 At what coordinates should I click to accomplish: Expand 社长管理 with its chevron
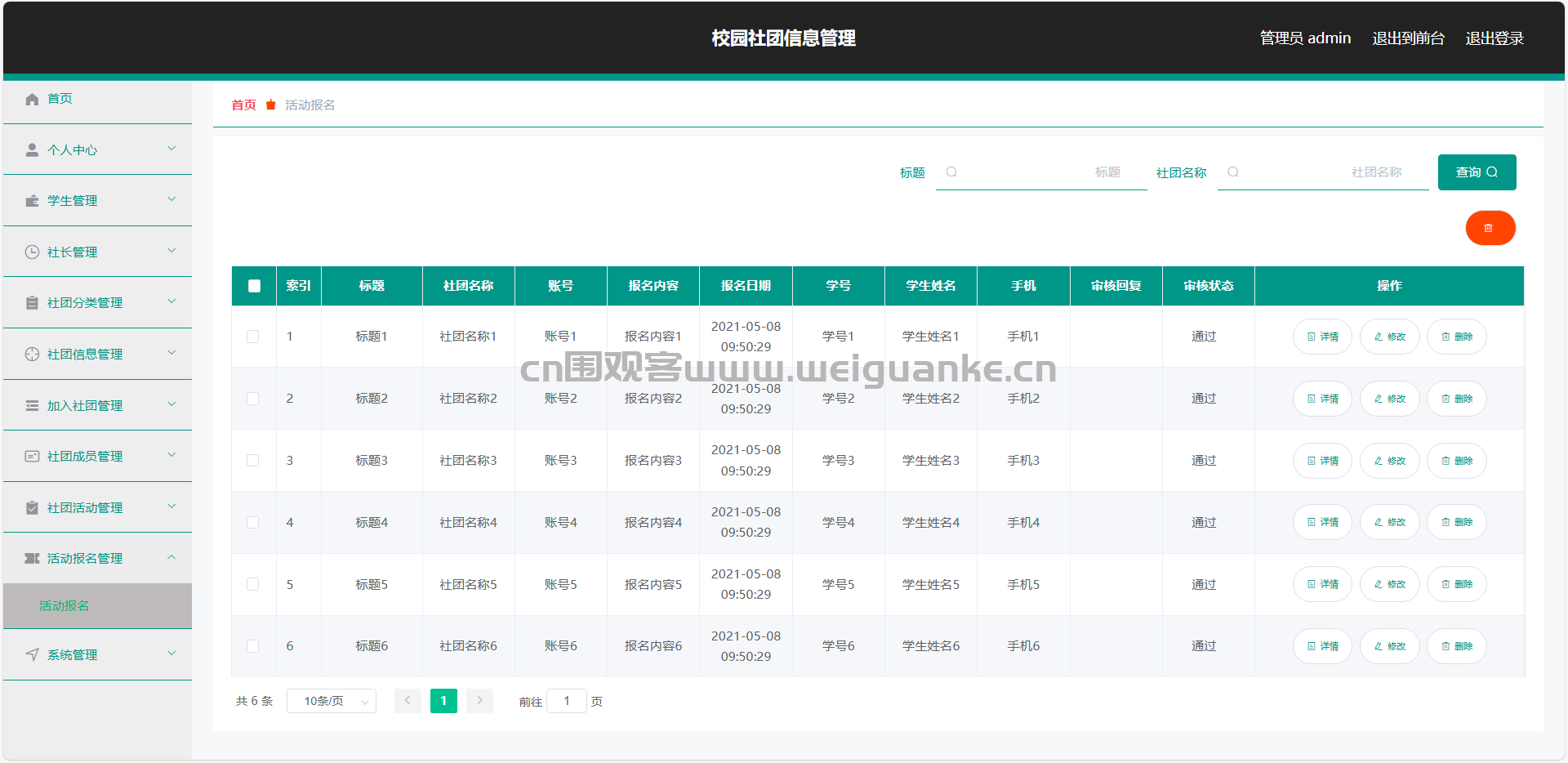coord(171,251)
